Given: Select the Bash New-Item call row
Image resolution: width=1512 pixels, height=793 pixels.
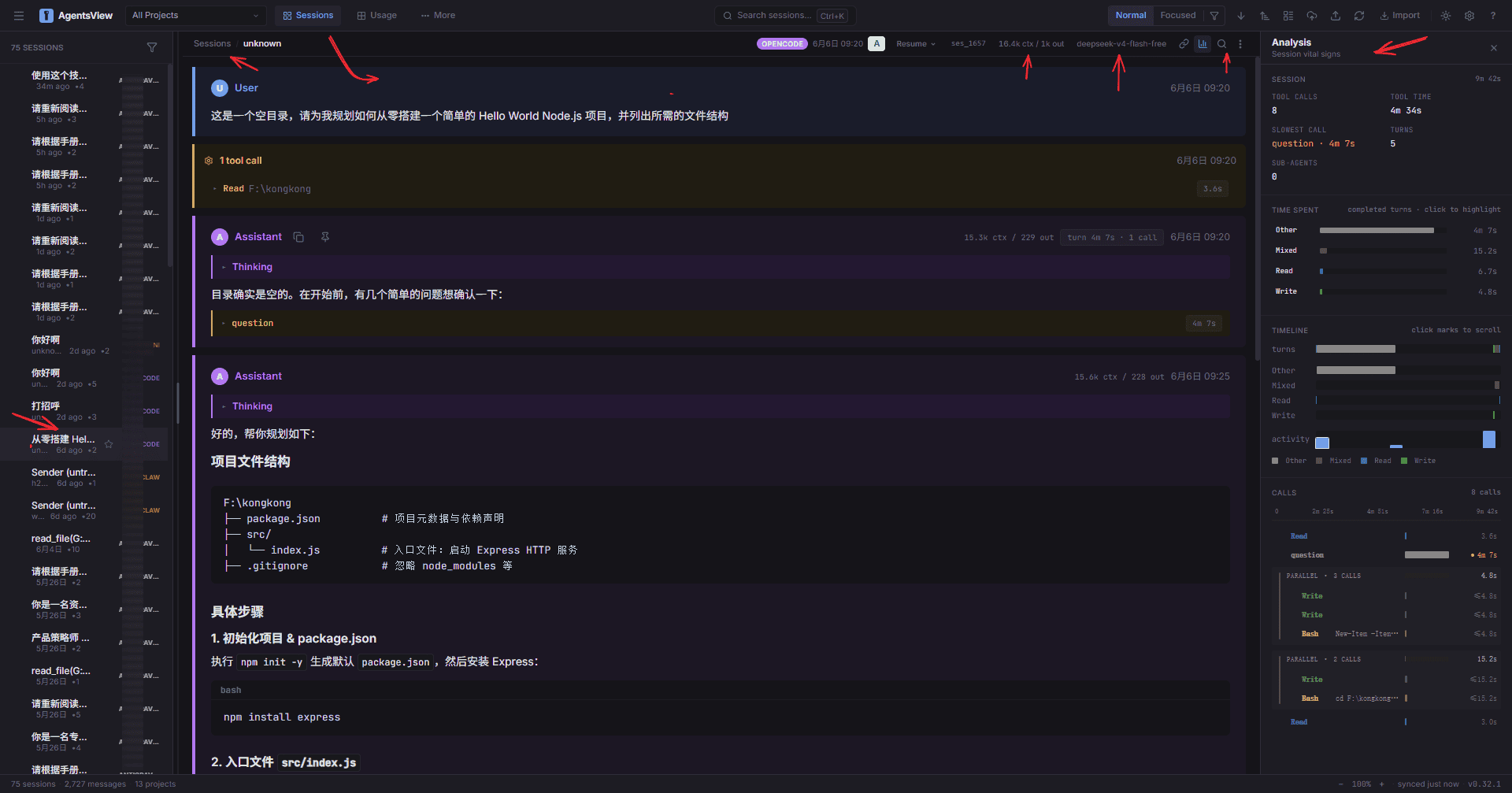Looking at the screenshot, I should click(1390, 634).
